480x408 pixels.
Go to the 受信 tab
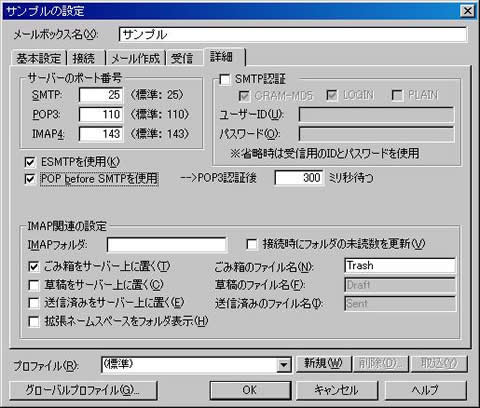tap(183, 58)
